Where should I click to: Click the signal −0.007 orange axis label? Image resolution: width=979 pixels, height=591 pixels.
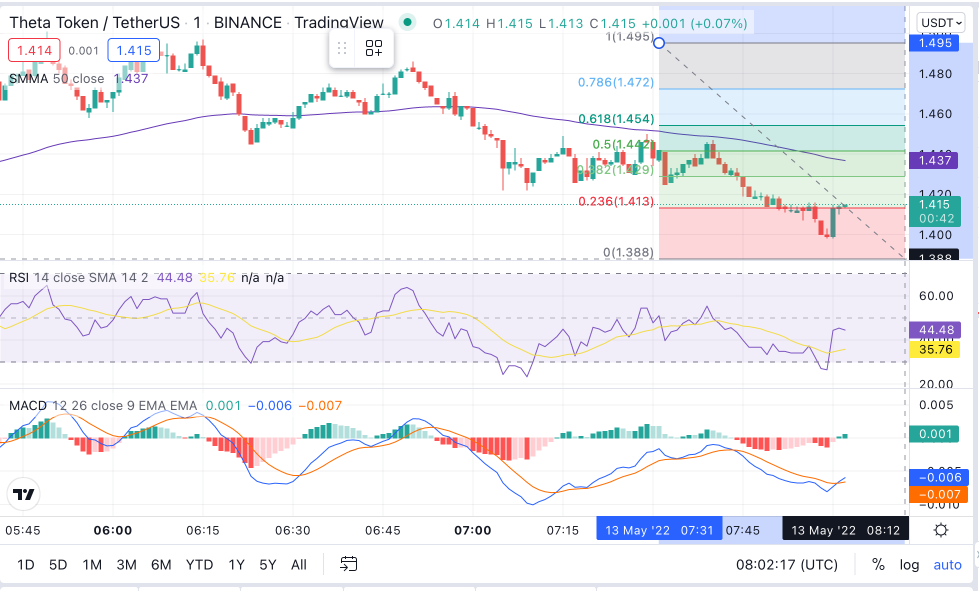(x=938, y=494)
